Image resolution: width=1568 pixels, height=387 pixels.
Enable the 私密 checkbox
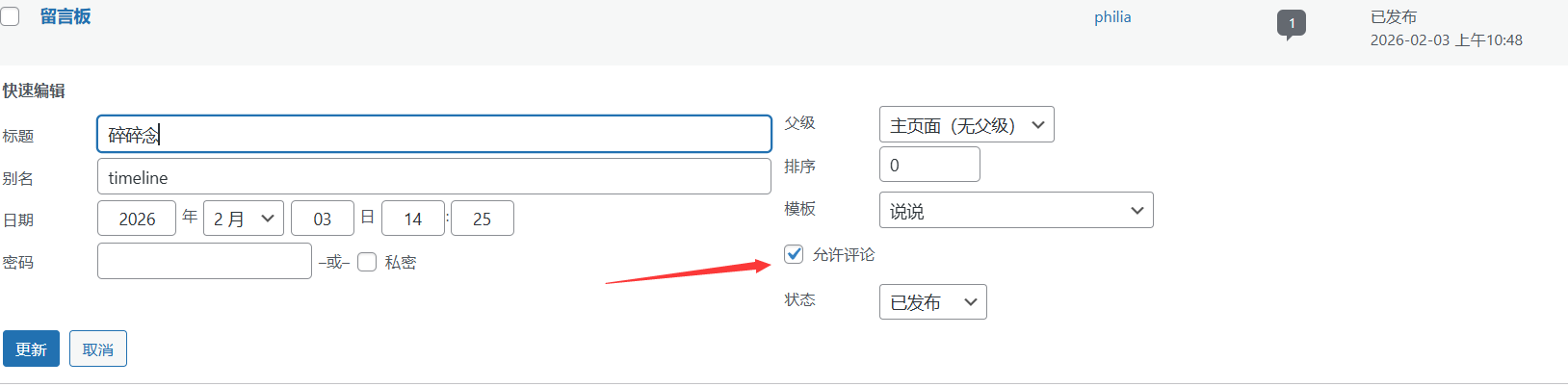367,262
